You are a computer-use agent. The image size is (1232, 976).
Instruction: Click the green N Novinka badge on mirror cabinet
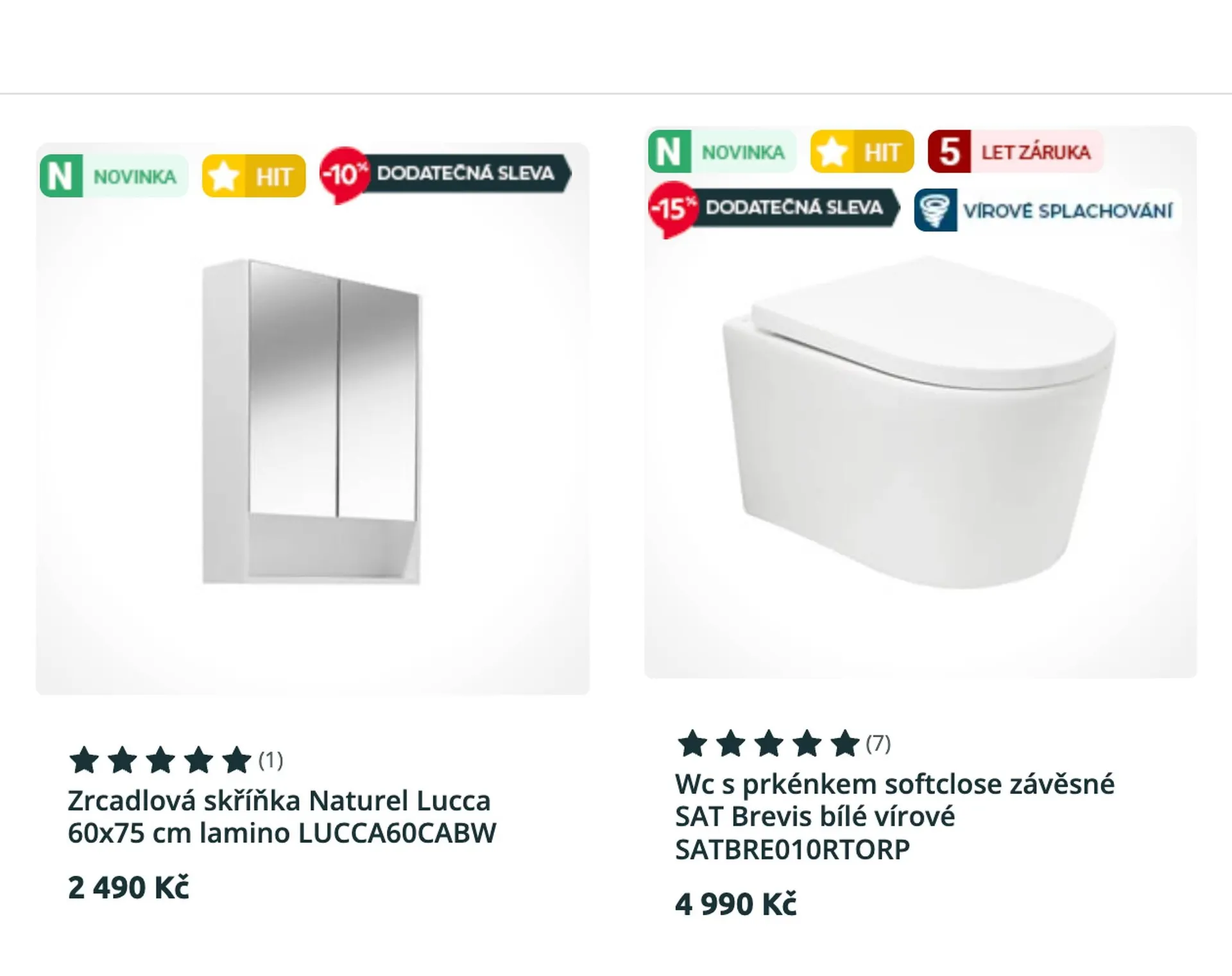point(113,176)
